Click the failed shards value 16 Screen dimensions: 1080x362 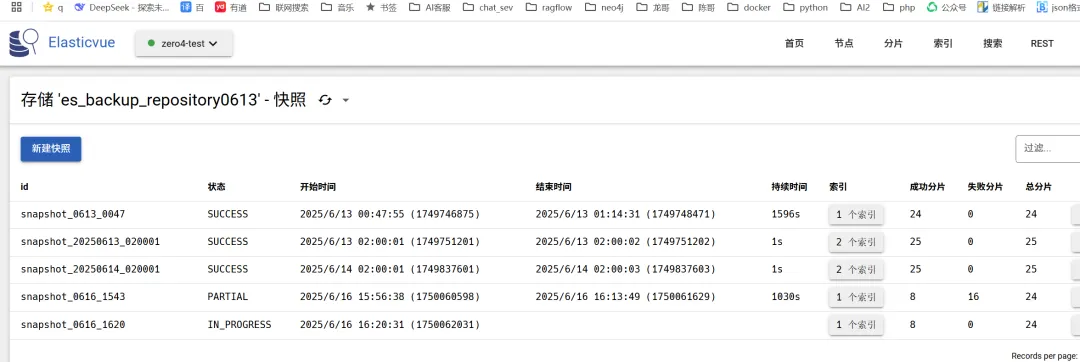[973, 297]
